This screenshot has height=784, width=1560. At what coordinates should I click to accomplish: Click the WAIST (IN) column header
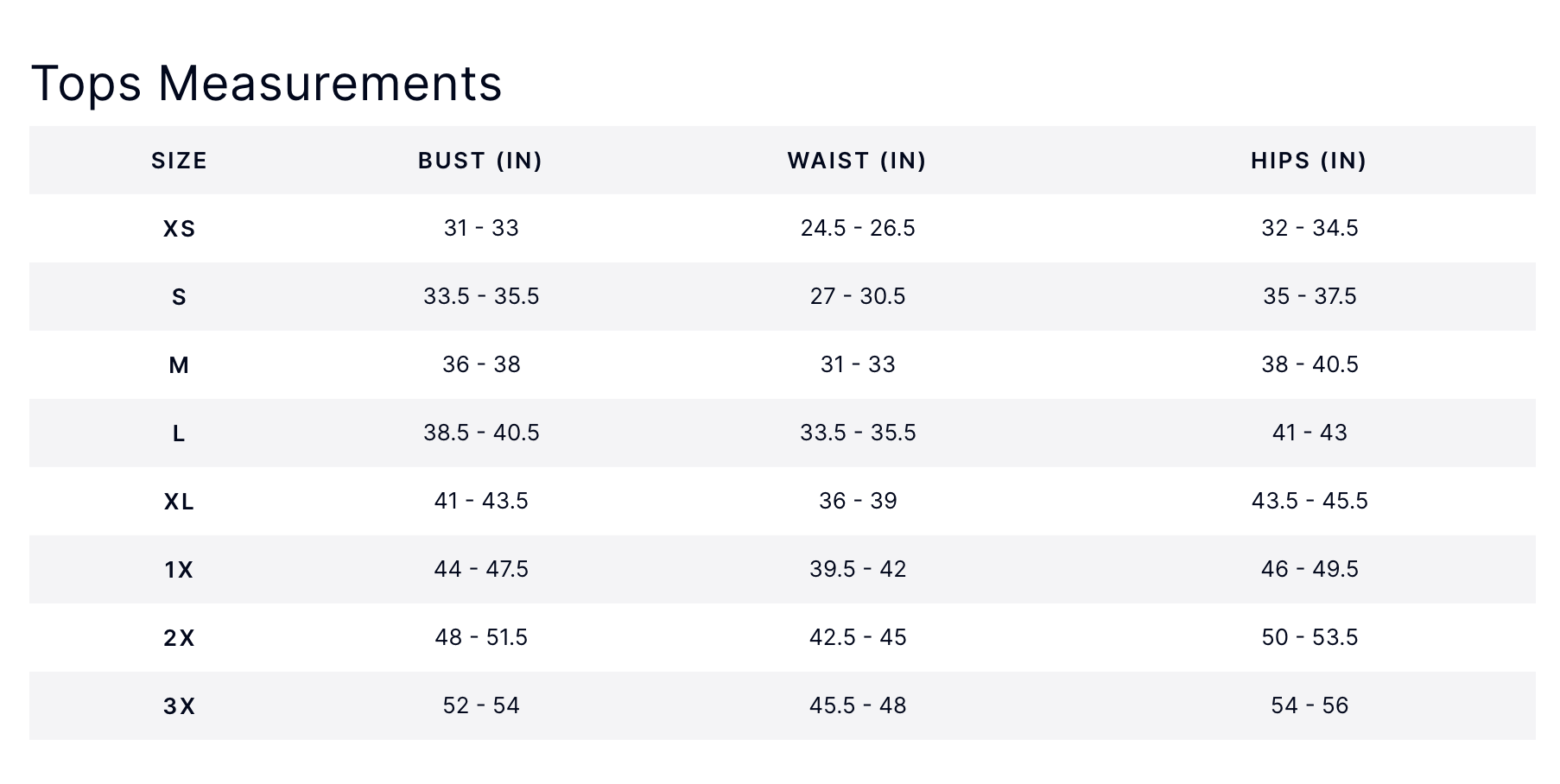point(857,161)
